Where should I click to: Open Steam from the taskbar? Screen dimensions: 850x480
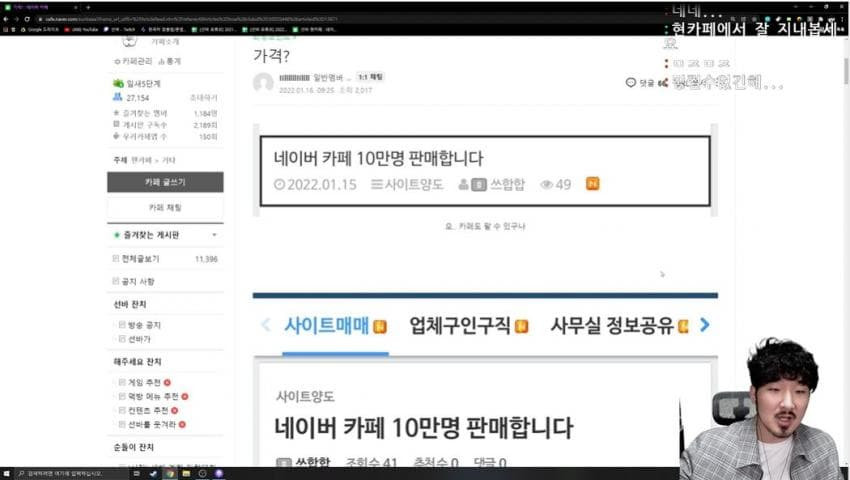click(x=153, y=473)
